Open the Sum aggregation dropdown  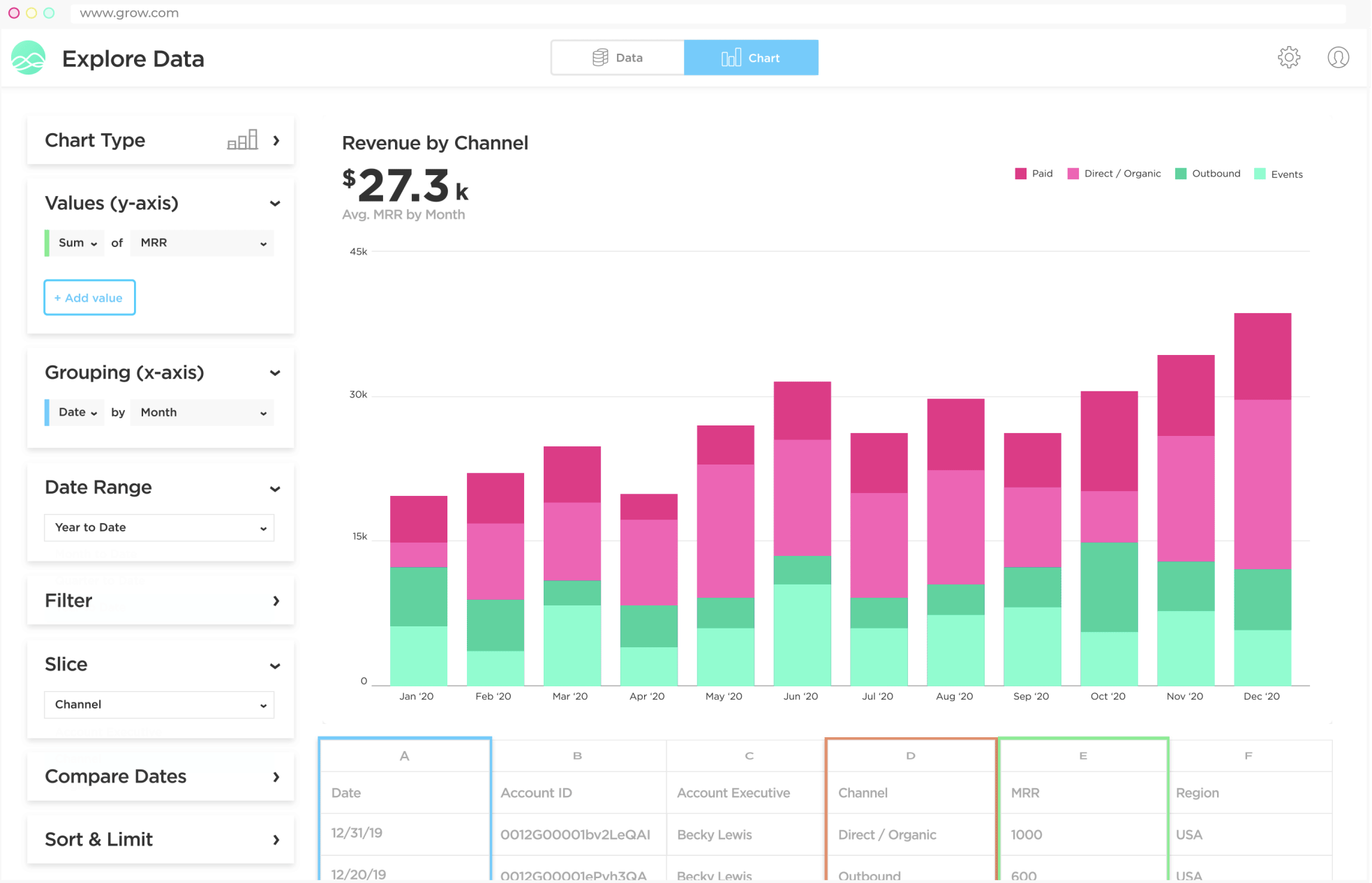(x=77, y=243)
